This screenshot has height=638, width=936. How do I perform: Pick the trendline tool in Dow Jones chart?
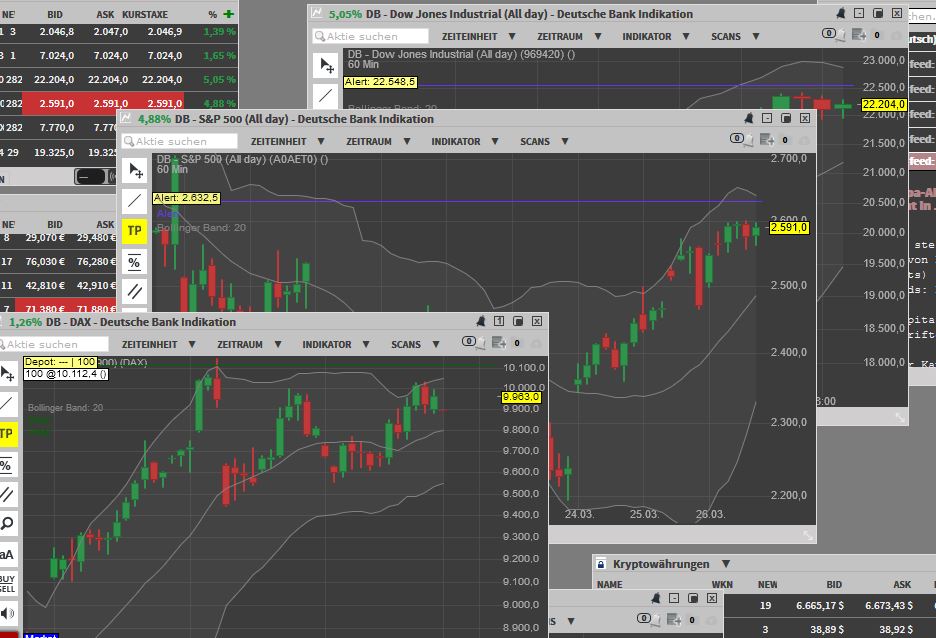[326, 95]
